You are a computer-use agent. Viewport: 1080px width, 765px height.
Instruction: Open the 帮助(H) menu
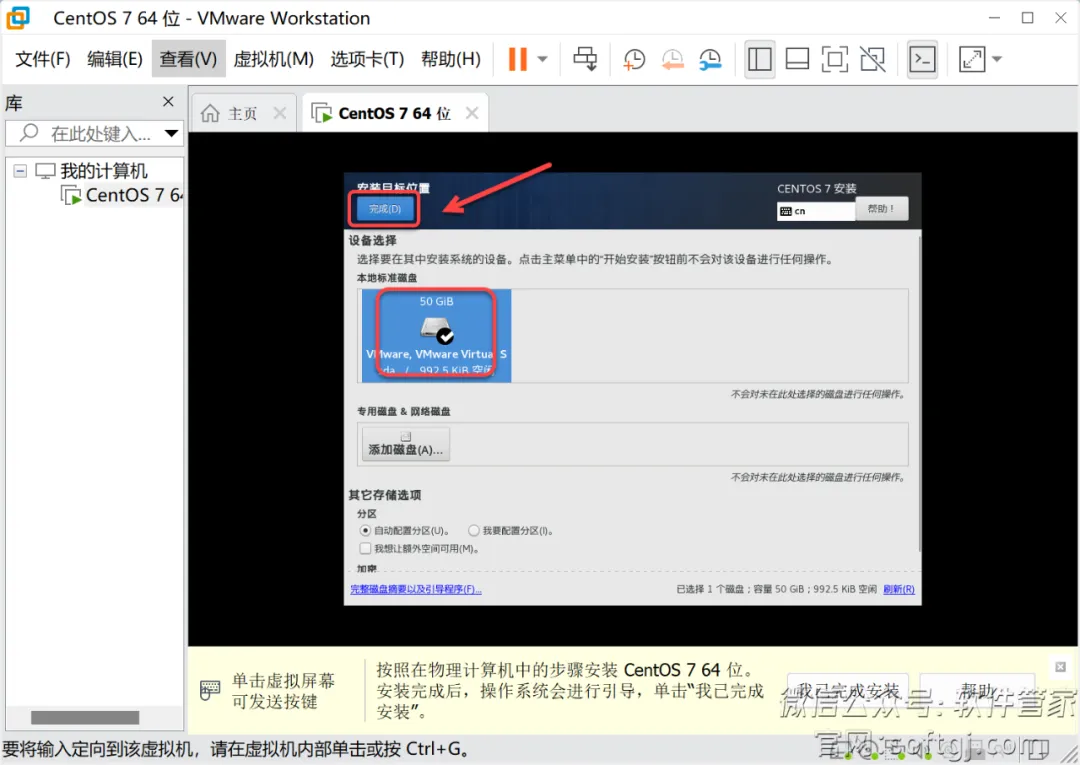pyautogui.click(x=451, y=59)
